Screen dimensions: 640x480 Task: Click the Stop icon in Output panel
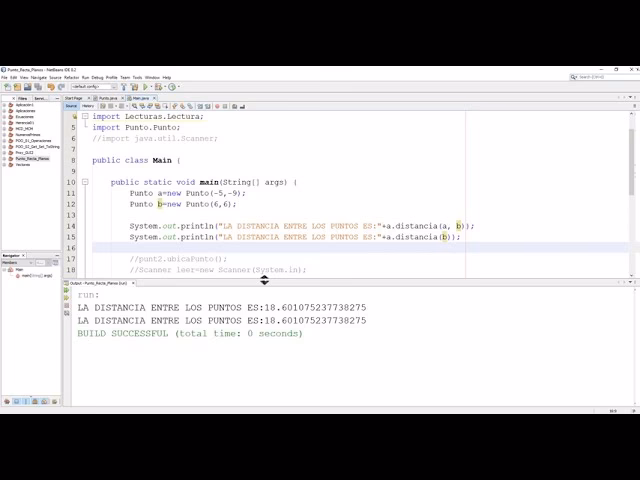point(67,306)
